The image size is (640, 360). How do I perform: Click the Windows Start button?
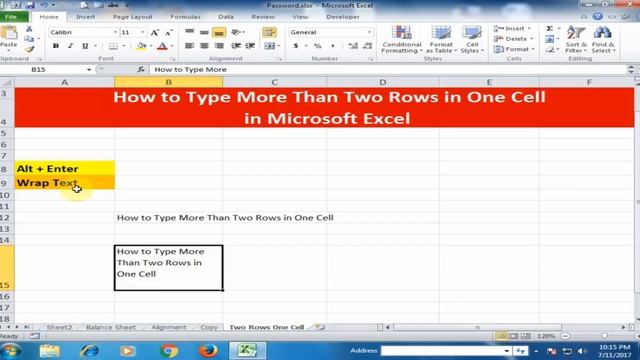tap(11, 351)
